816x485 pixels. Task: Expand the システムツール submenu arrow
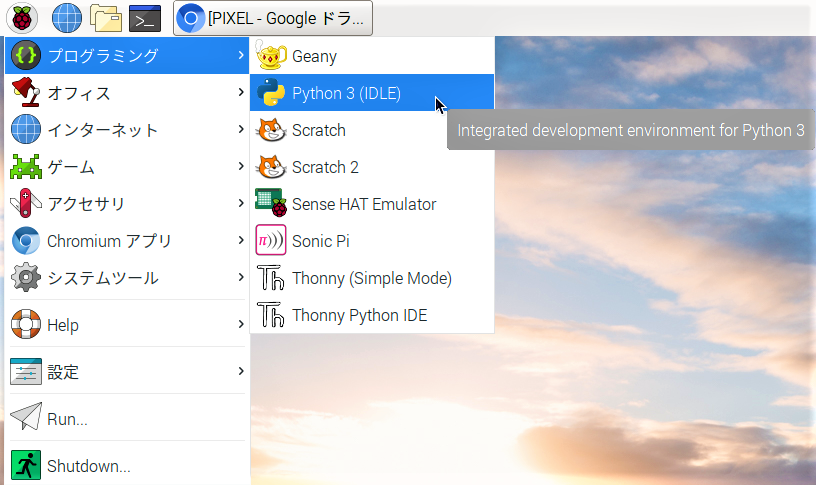click(240, 277)
